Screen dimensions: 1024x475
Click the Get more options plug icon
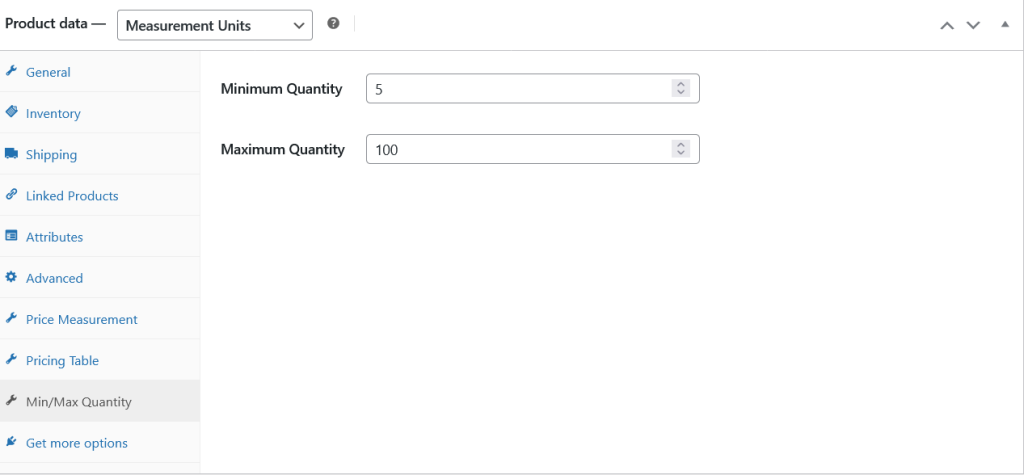click(x=11, y=442)
